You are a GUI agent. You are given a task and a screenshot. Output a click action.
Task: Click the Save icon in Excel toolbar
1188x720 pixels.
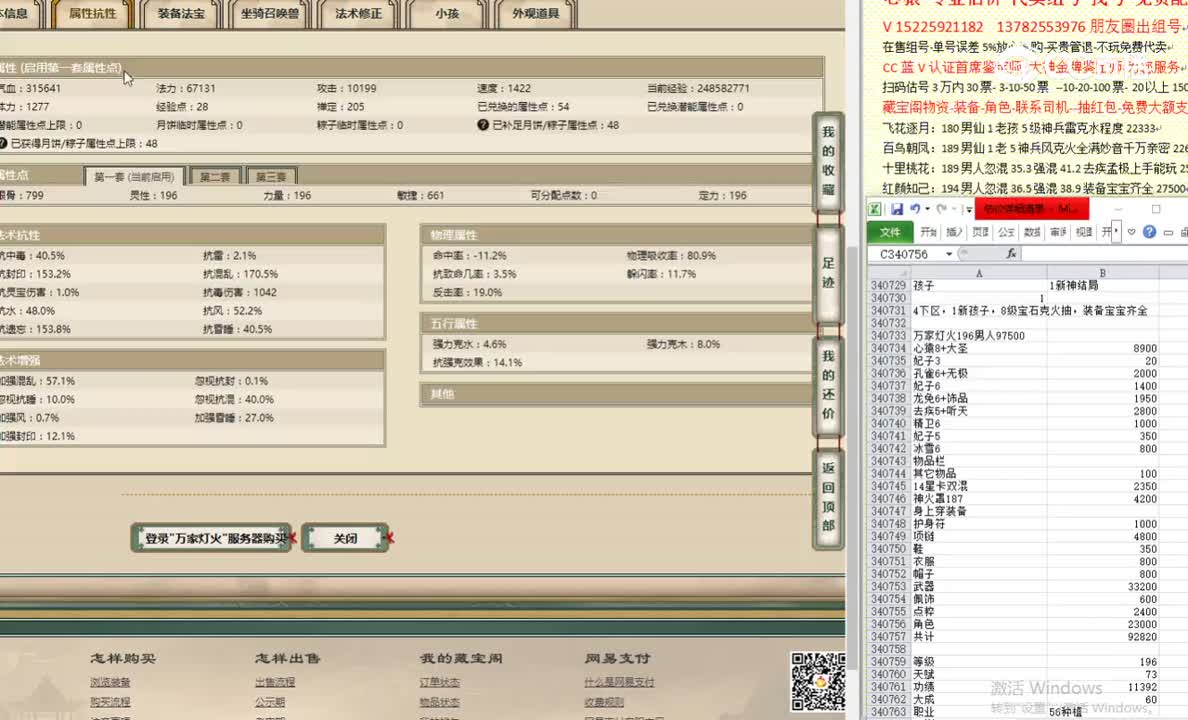tap(897, 209)
